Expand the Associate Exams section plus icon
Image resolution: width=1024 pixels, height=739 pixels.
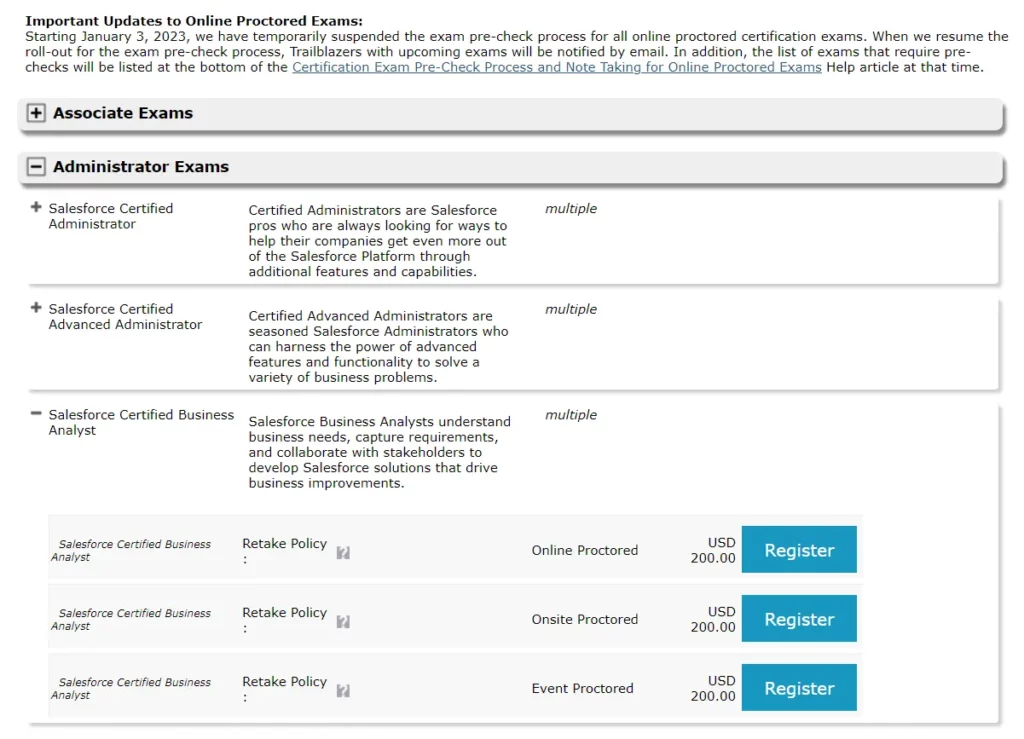point(36,113)
